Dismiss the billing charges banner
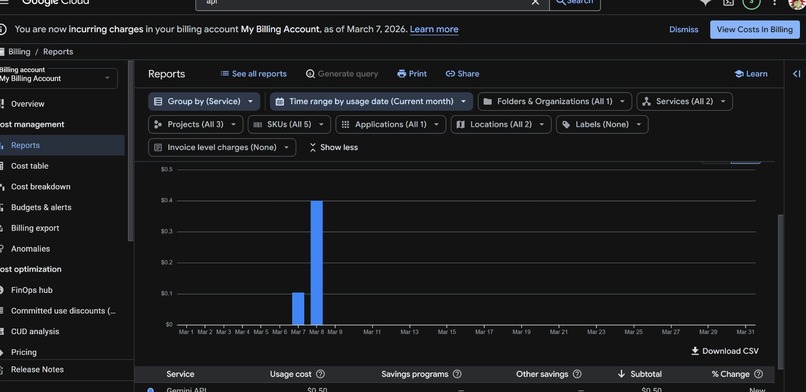The image size is (806, 392). (x=683, y=30)
